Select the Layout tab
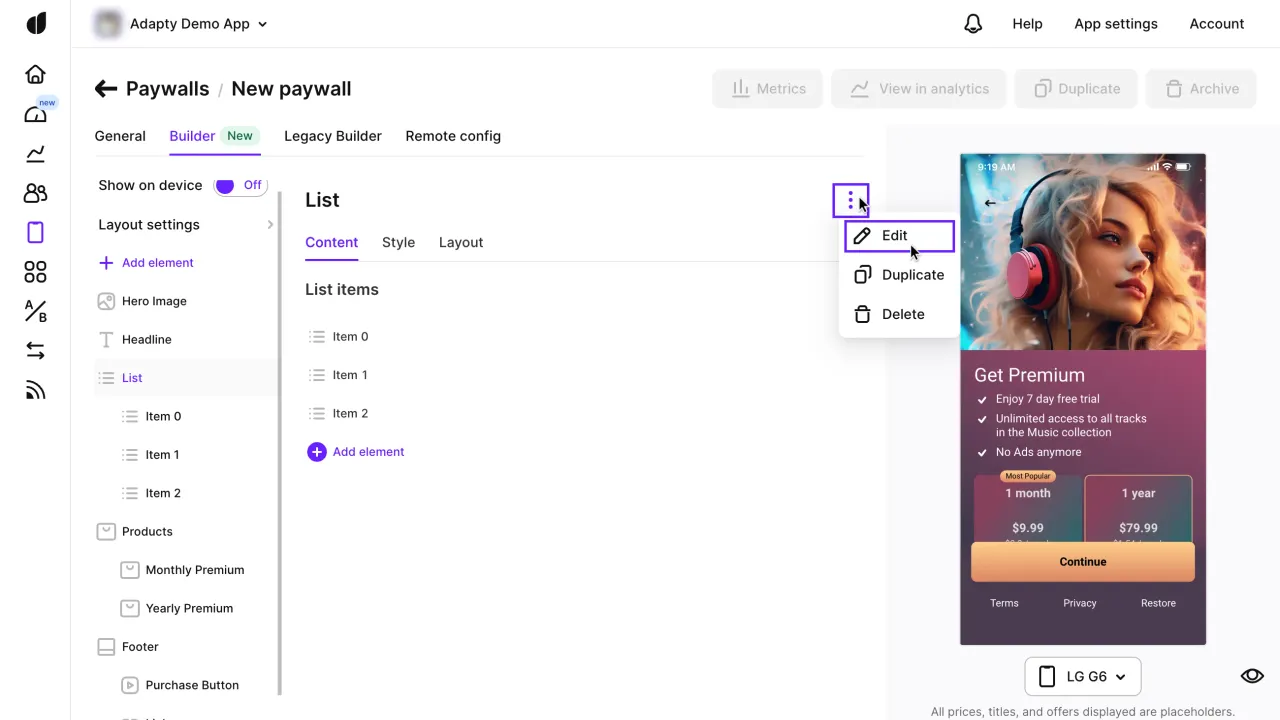1280x720 pixels. (461, 242)
